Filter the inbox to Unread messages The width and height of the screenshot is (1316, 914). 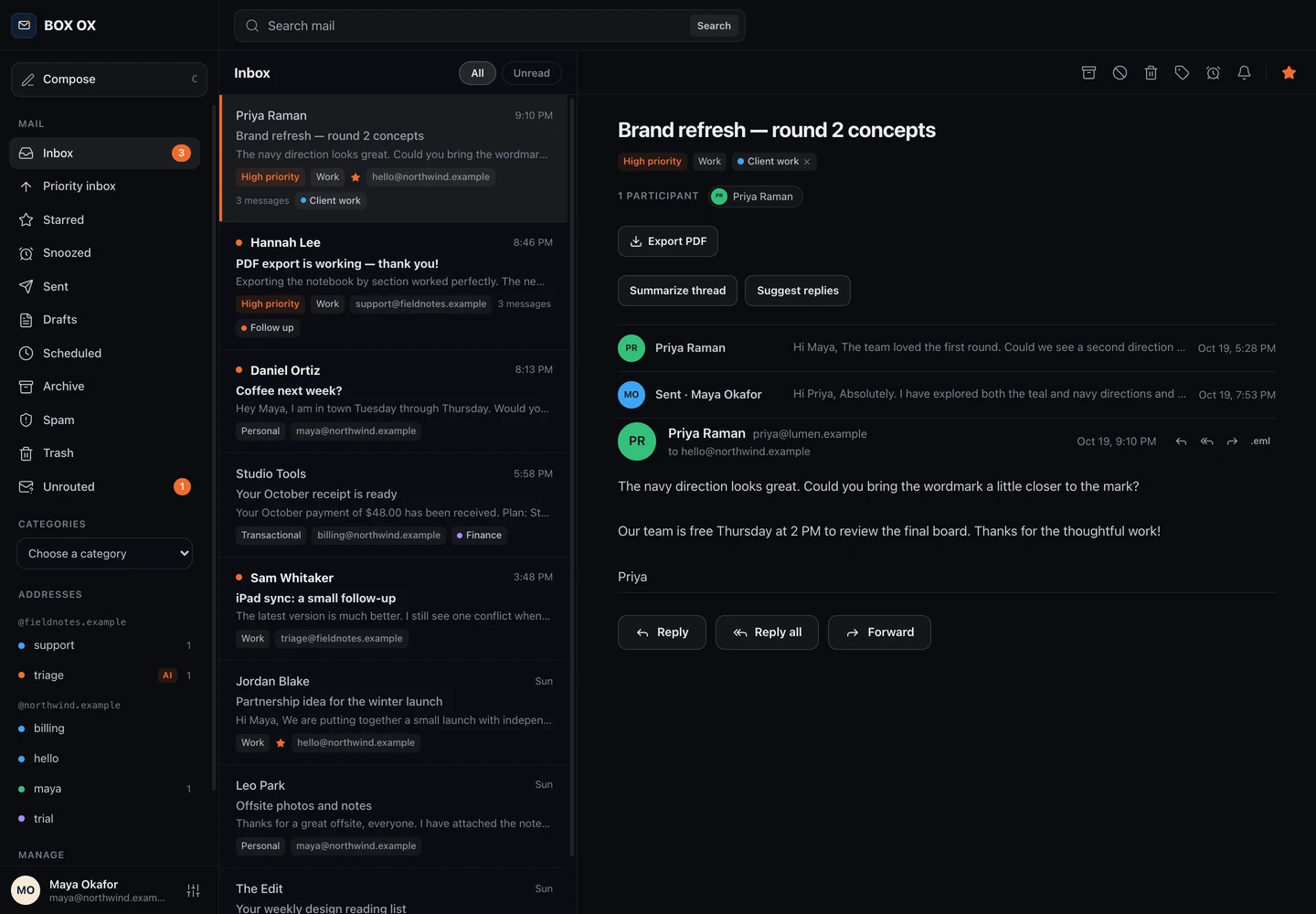point(532,73)
